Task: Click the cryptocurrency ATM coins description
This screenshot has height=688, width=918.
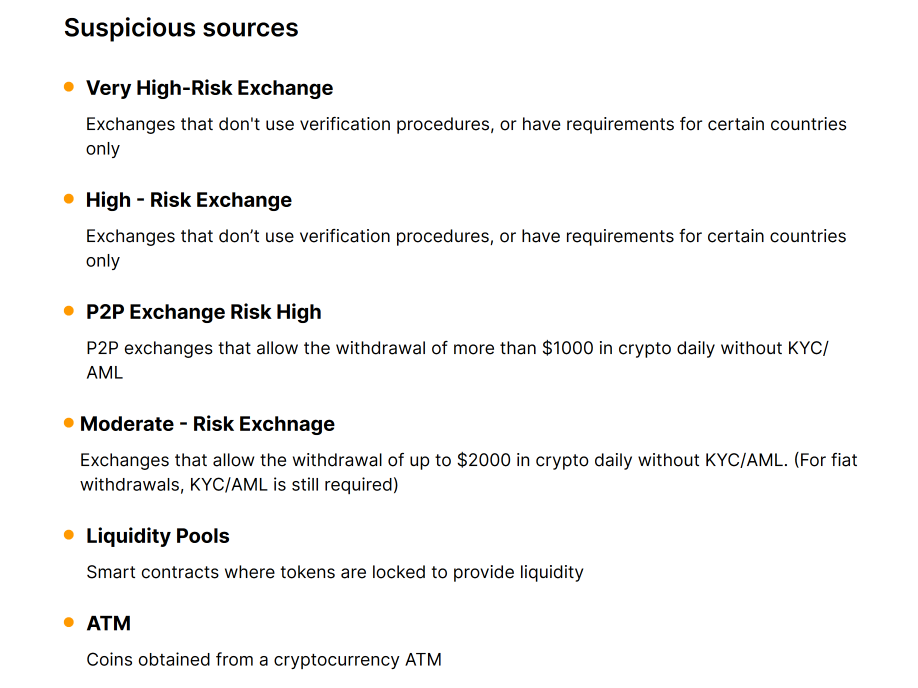Action: tap(264, 660)
